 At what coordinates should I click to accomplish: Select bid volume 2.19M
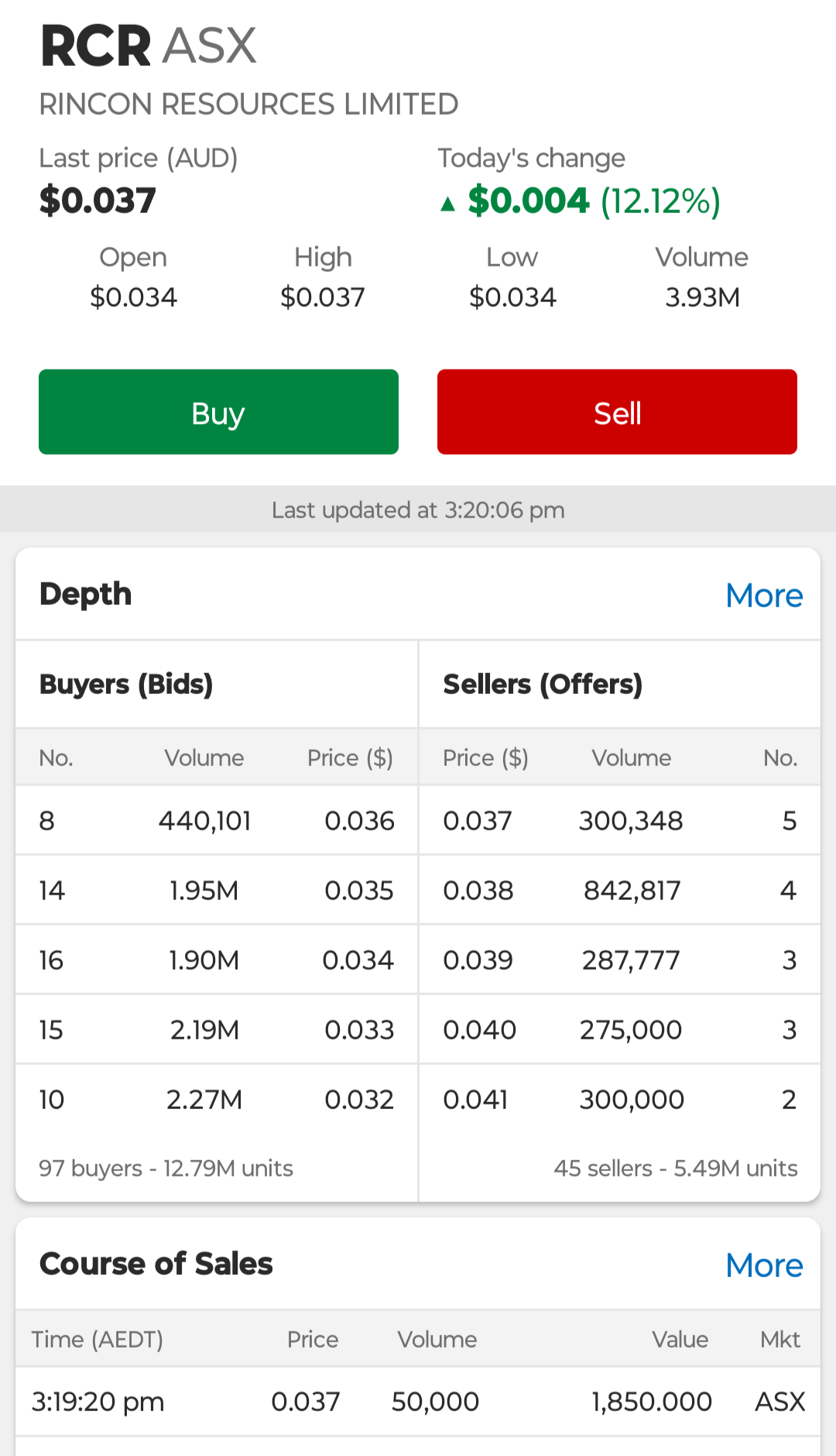tap(204, 1030)
